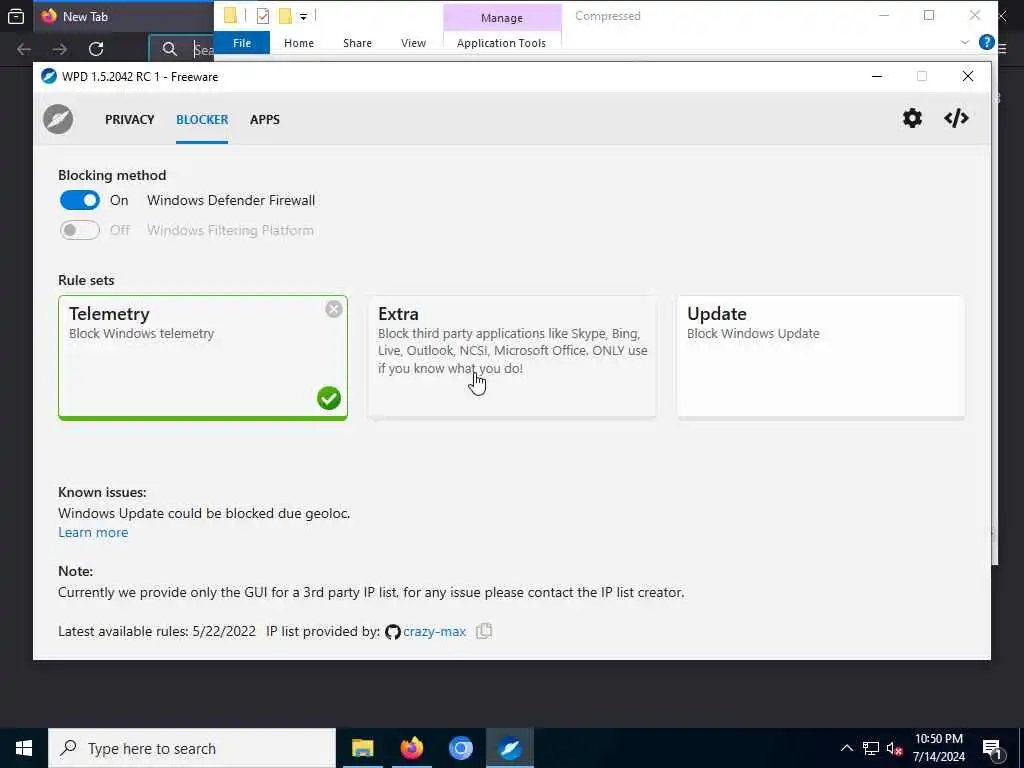
Task: Open File menu in File Explorer window
Action: pyautogui.click(x=242, y=42)
